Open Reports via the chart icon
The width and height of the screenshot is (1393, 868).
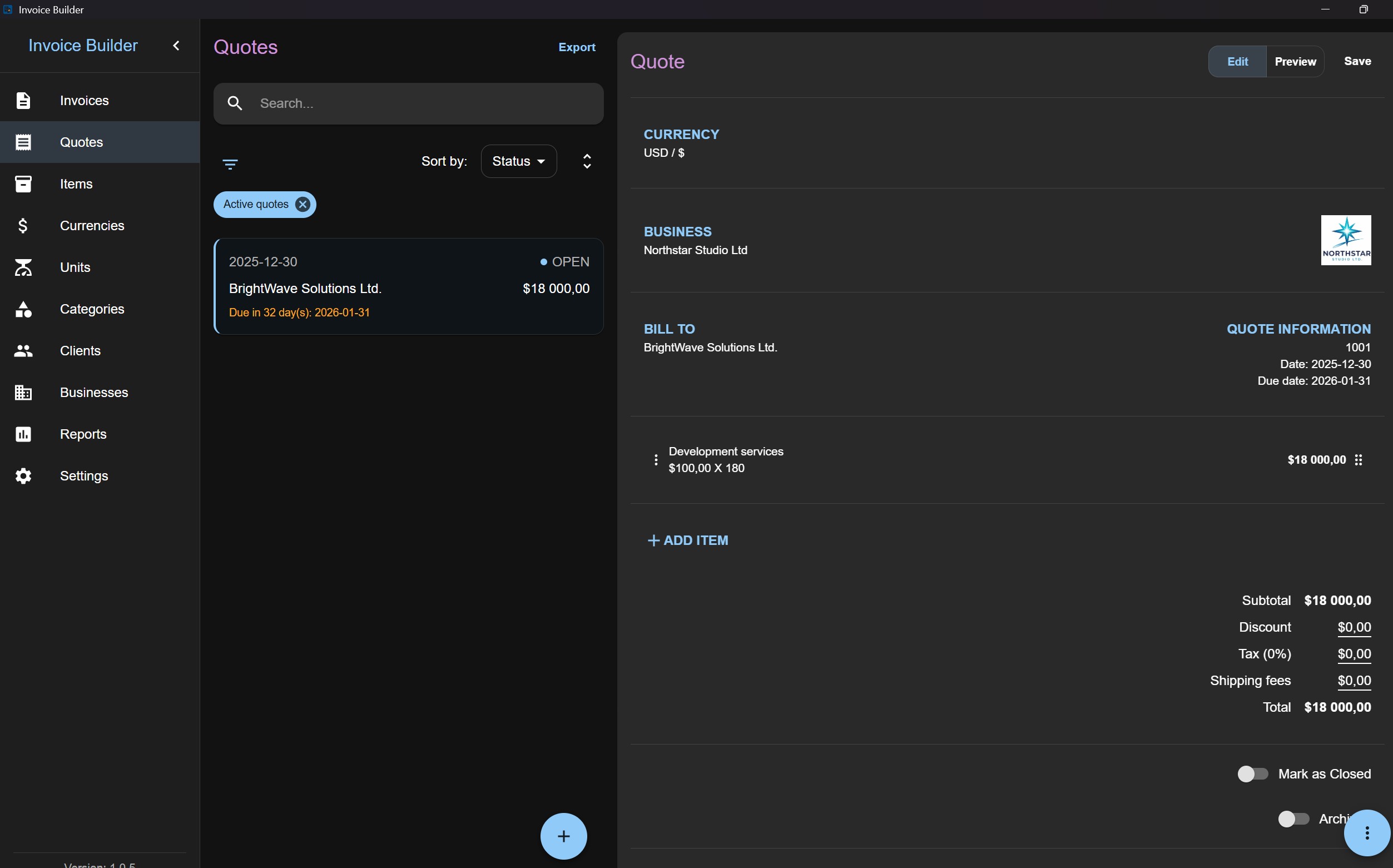tap(23, 435)
